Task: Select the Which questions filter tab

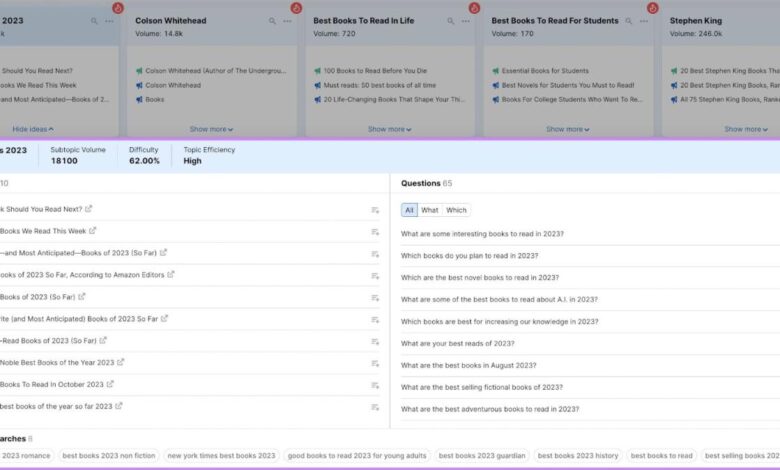Action: [x=456, y=210]
